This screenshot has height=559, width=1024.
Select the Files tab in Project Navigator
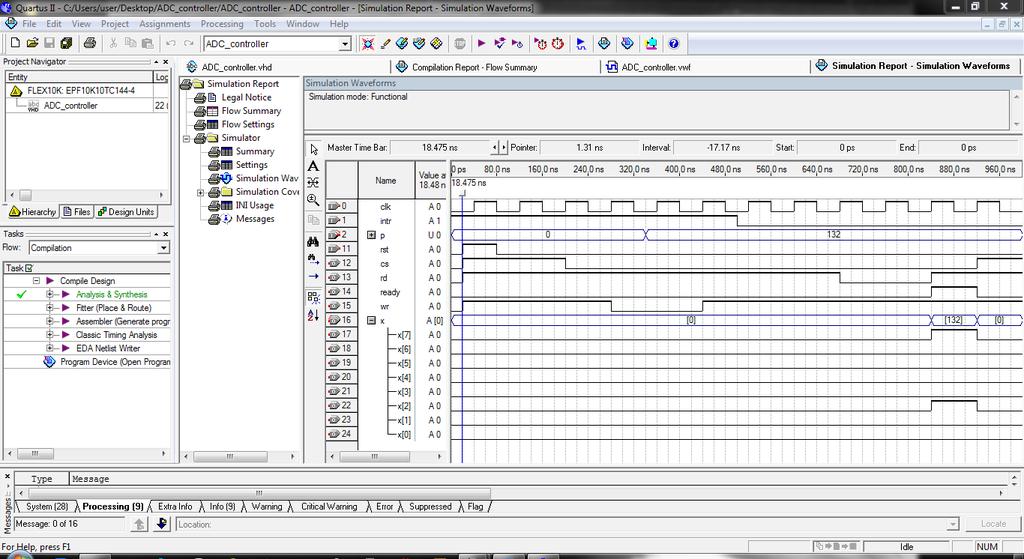pyautogui.click(x=77, y=212)
